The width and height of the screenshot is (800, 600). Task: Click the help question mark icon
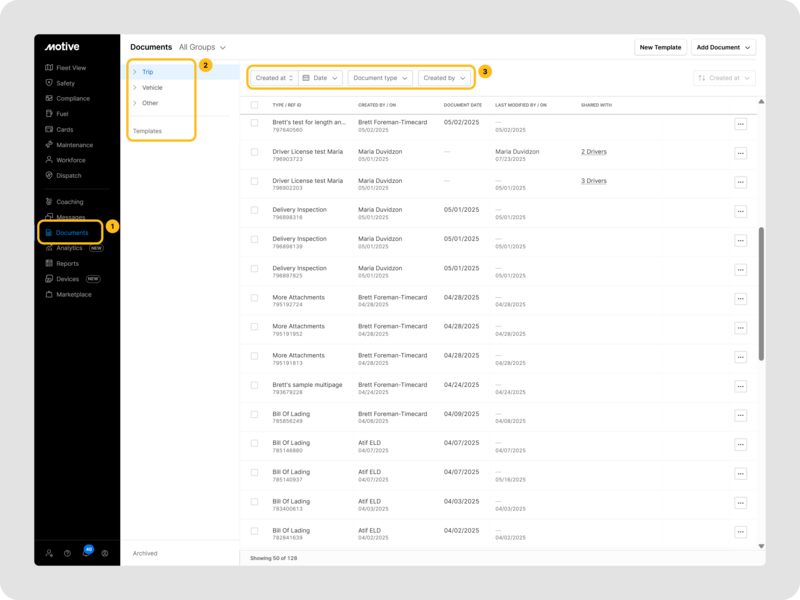(x=67, y=553)
